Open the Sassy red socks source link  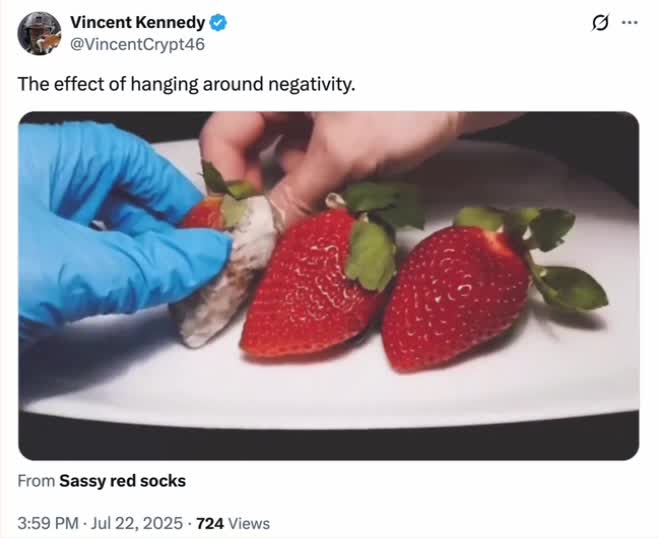[x=122, y=481]
